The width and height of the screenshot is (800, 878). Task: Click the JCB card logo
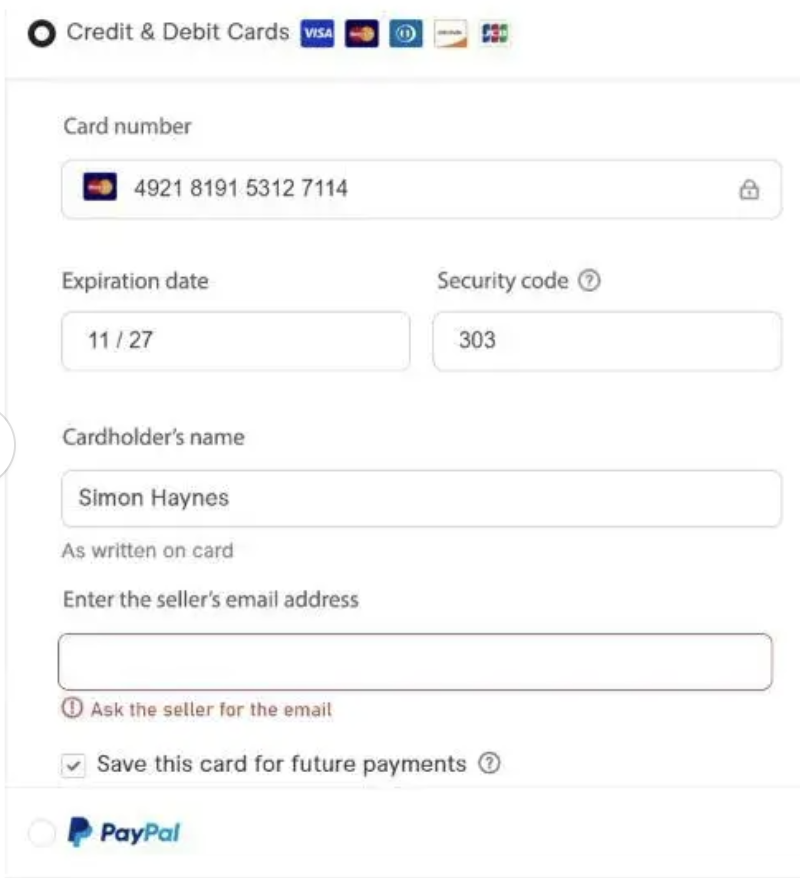pos(494,34)
